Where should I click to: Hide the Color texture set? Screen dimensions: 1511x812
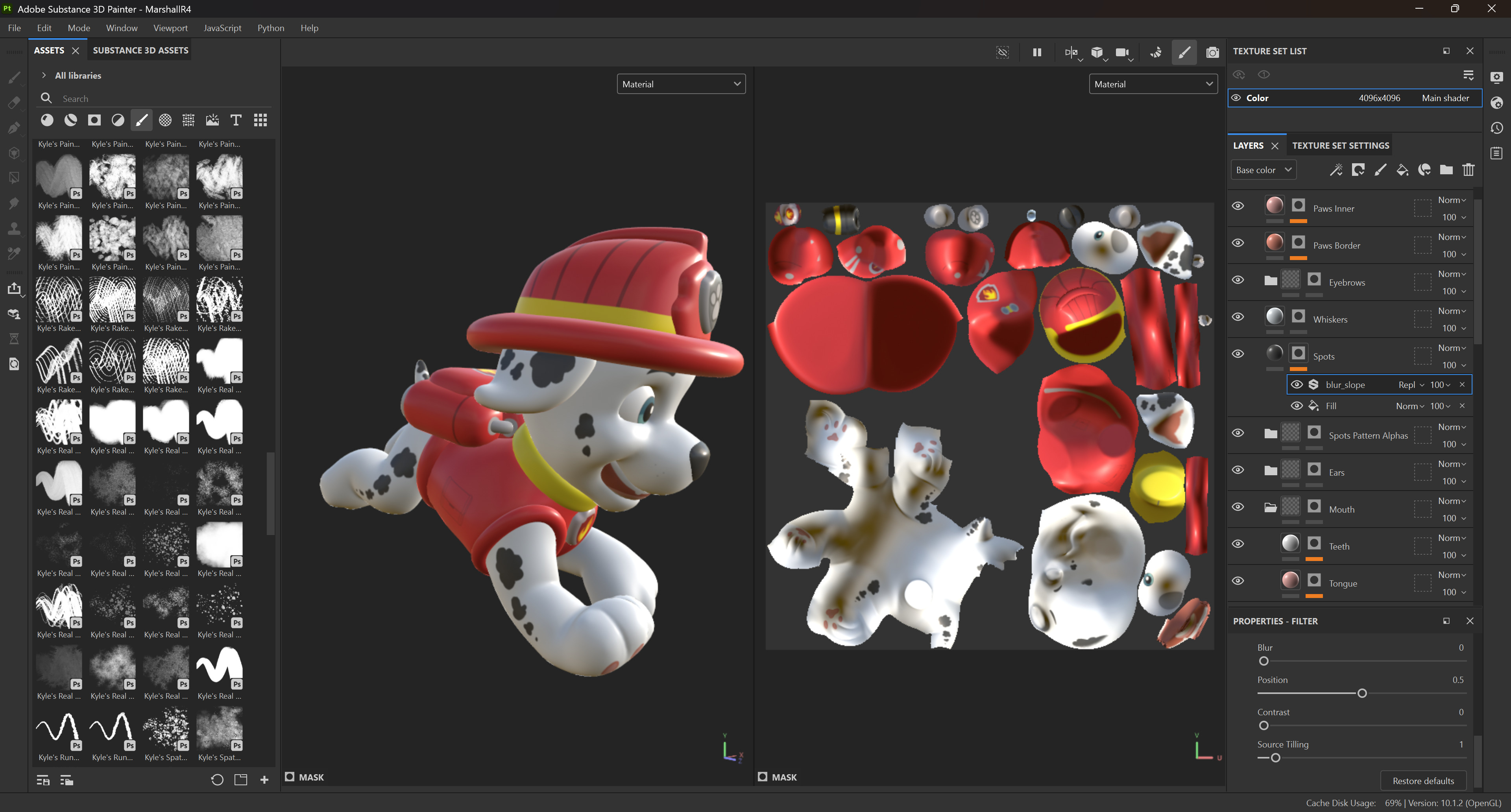coord(1235,98)
